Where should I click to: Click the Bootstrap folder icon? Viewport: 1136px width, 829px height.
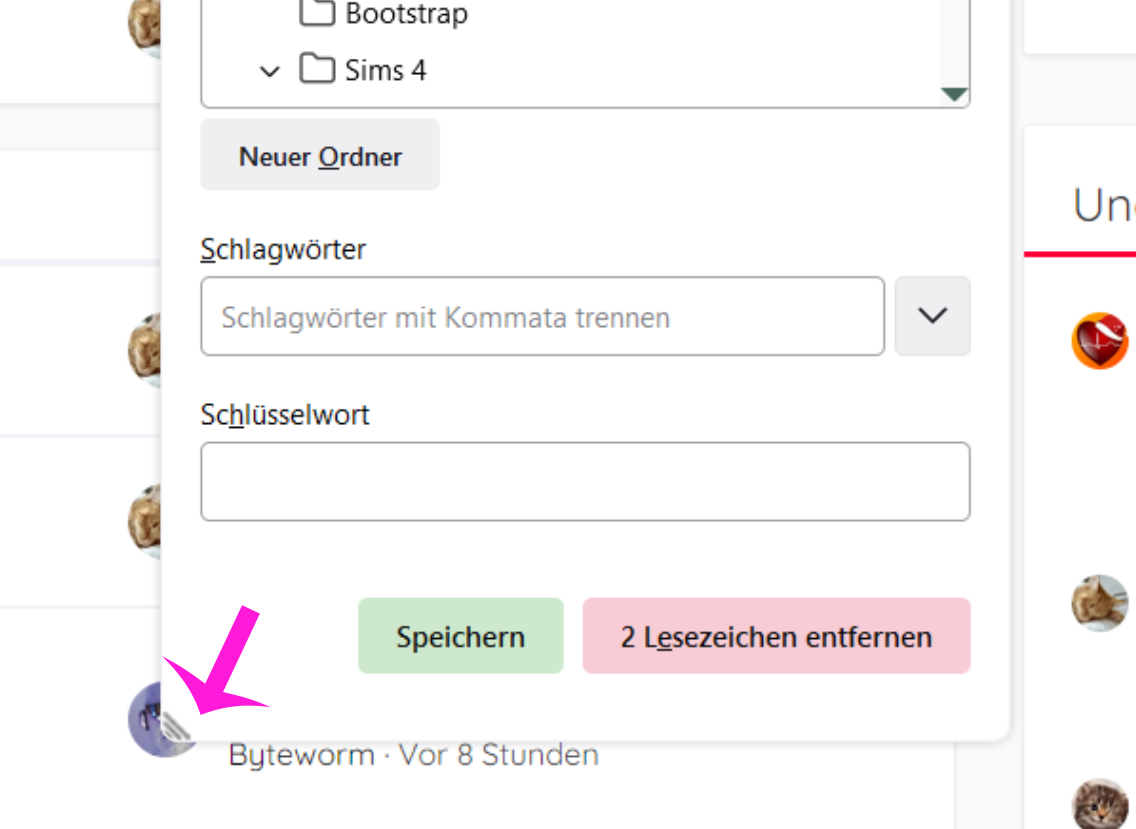317,14
